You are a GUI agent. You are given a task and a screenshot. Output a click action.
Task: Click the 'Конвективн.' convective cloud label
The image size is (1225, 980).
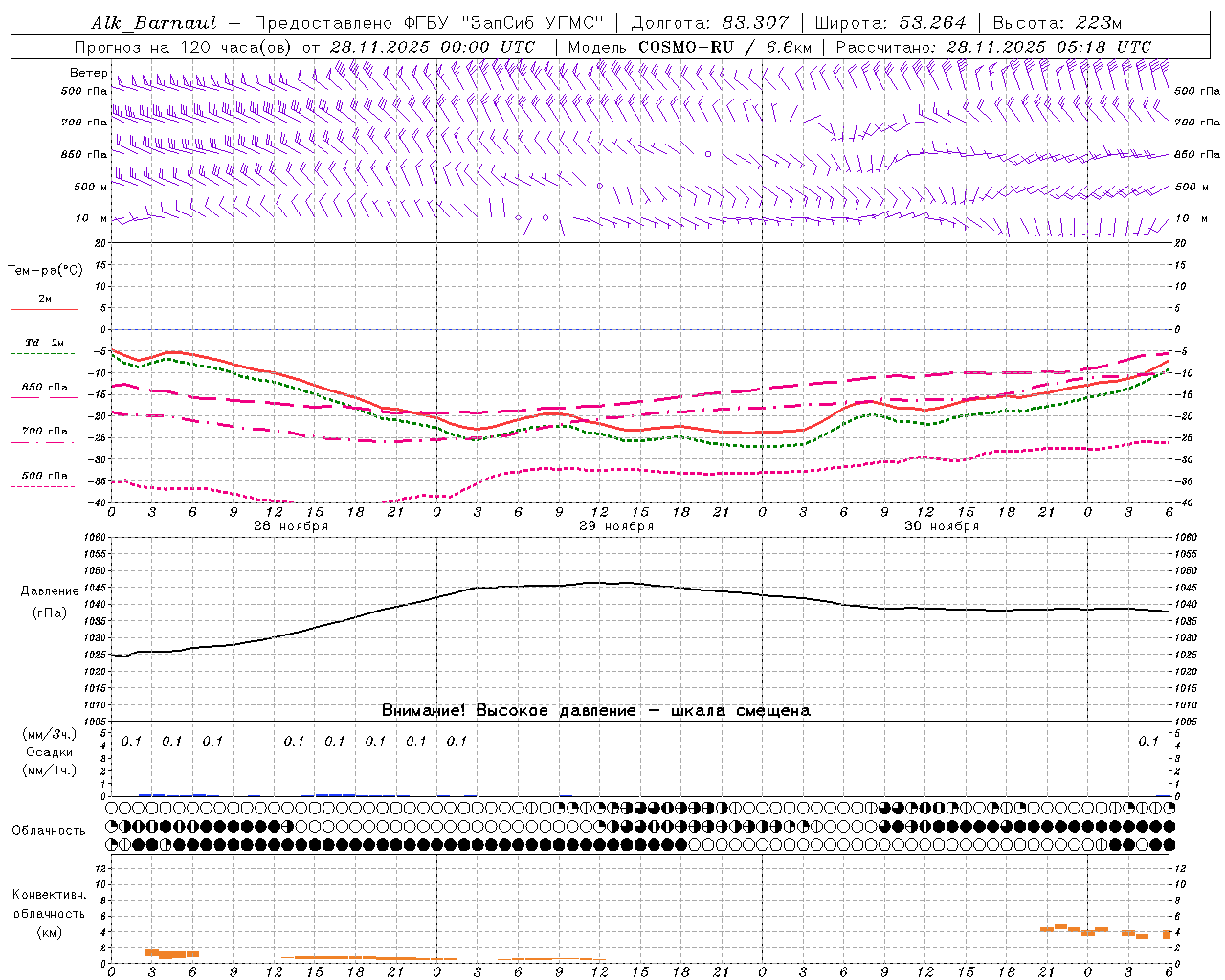point(49,895)
